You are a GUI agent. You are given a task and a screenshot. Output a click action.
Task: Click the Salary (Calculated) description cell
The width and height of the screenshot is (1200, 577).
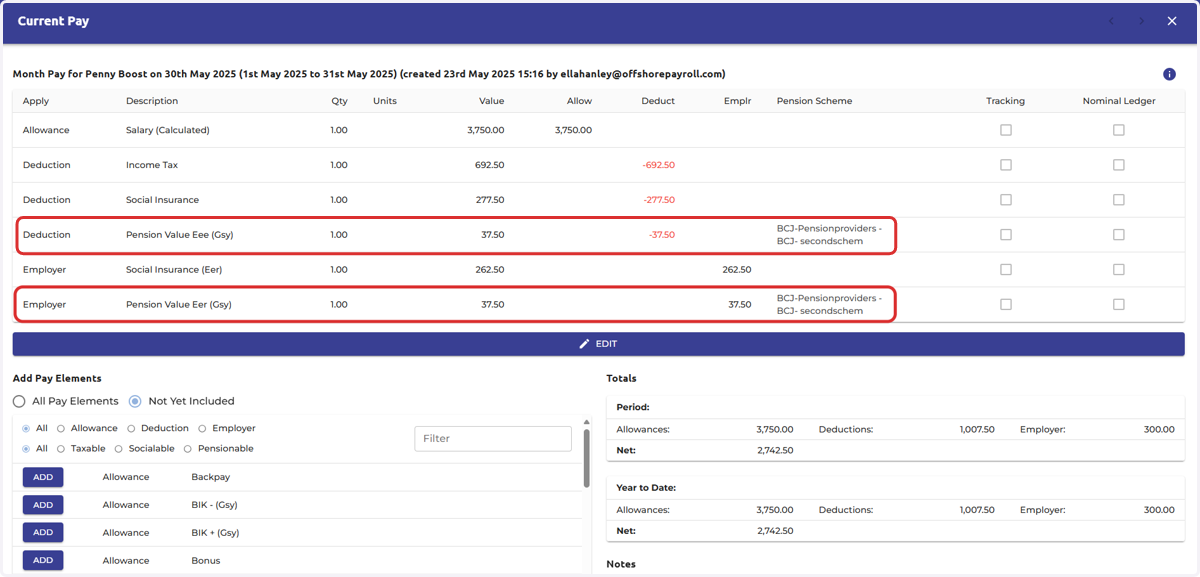[x=168, y=130]
